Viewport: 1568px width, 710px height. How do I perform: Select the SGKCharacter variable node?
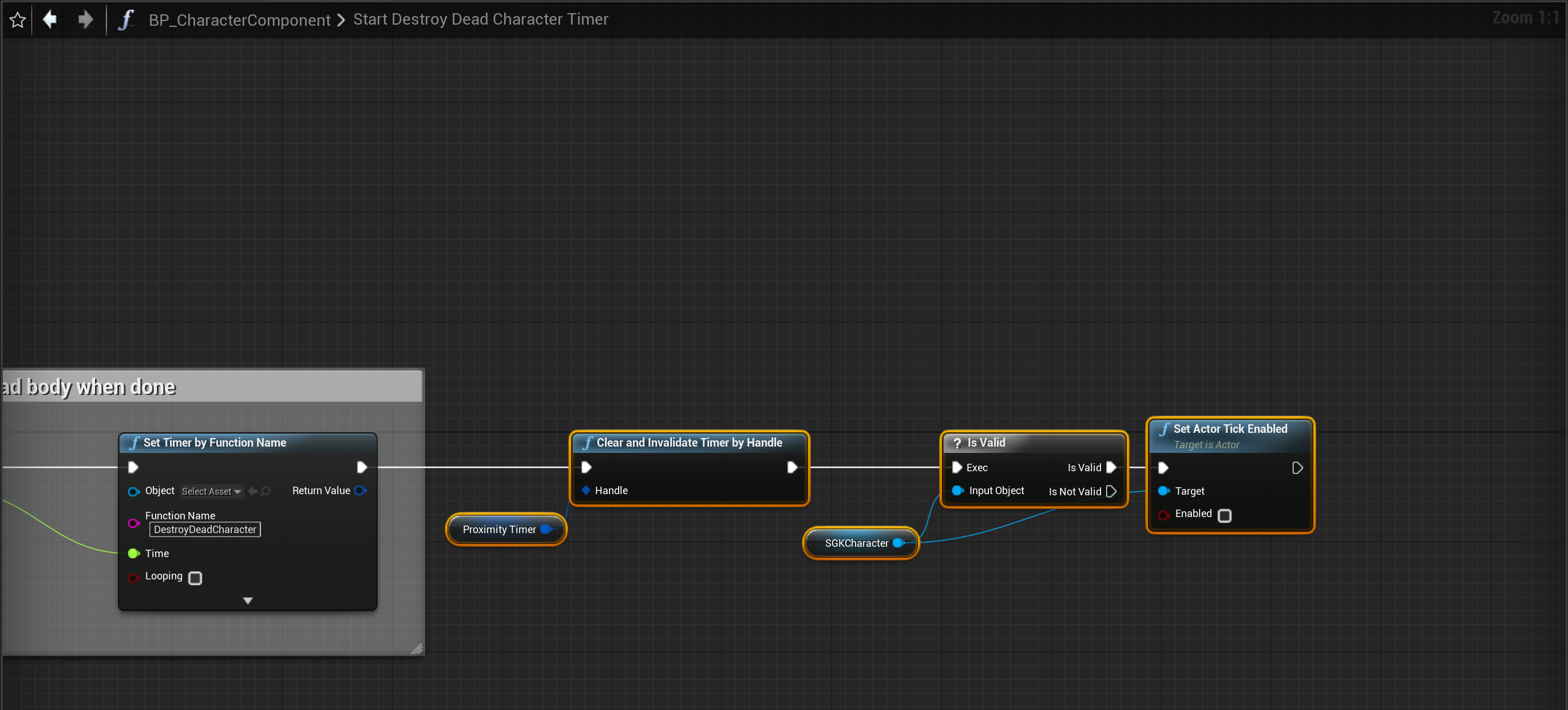856,543
